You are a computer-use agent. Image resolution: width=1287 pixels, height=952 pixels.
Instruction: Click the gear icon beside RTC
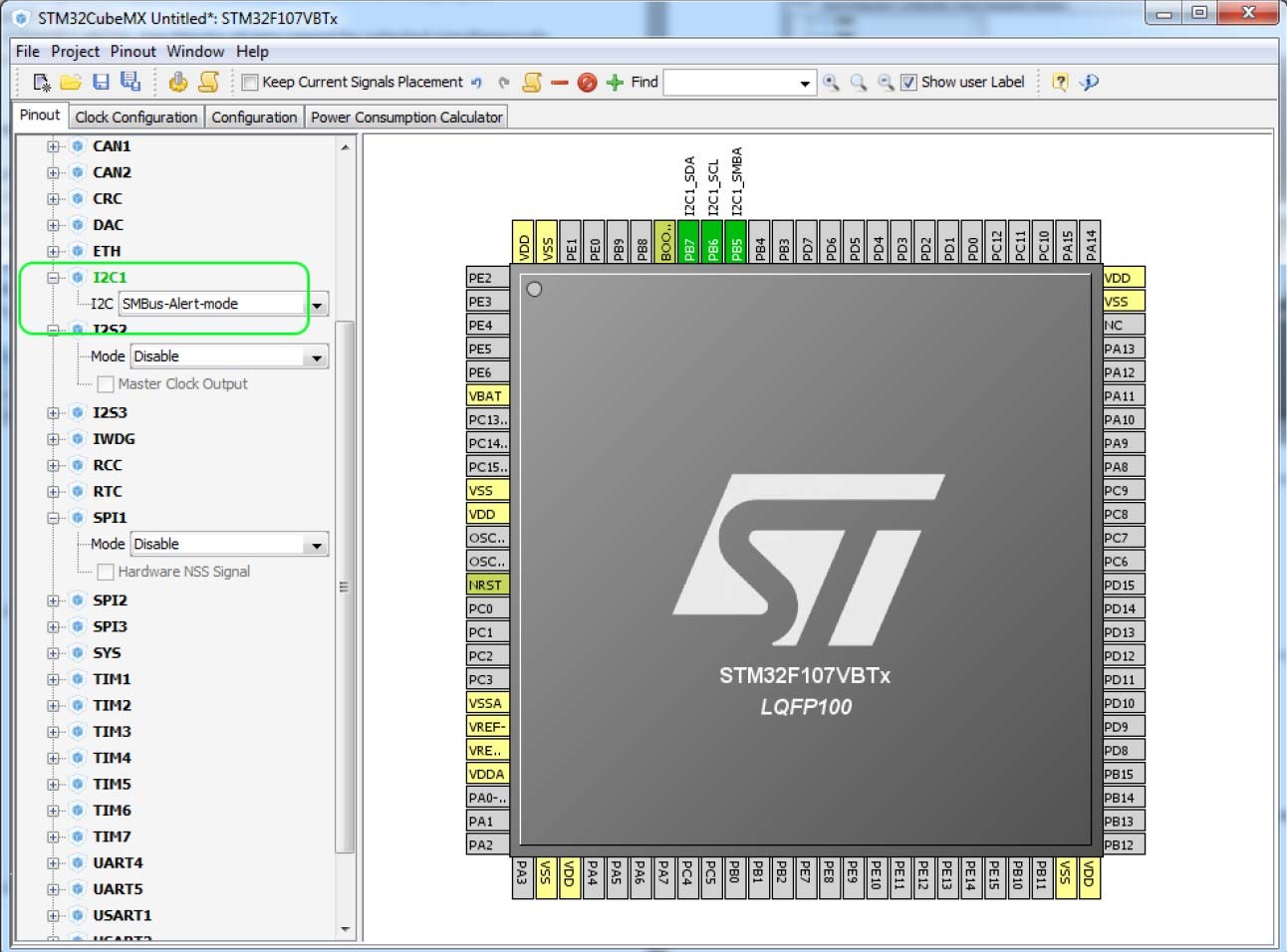click(77, 491)
